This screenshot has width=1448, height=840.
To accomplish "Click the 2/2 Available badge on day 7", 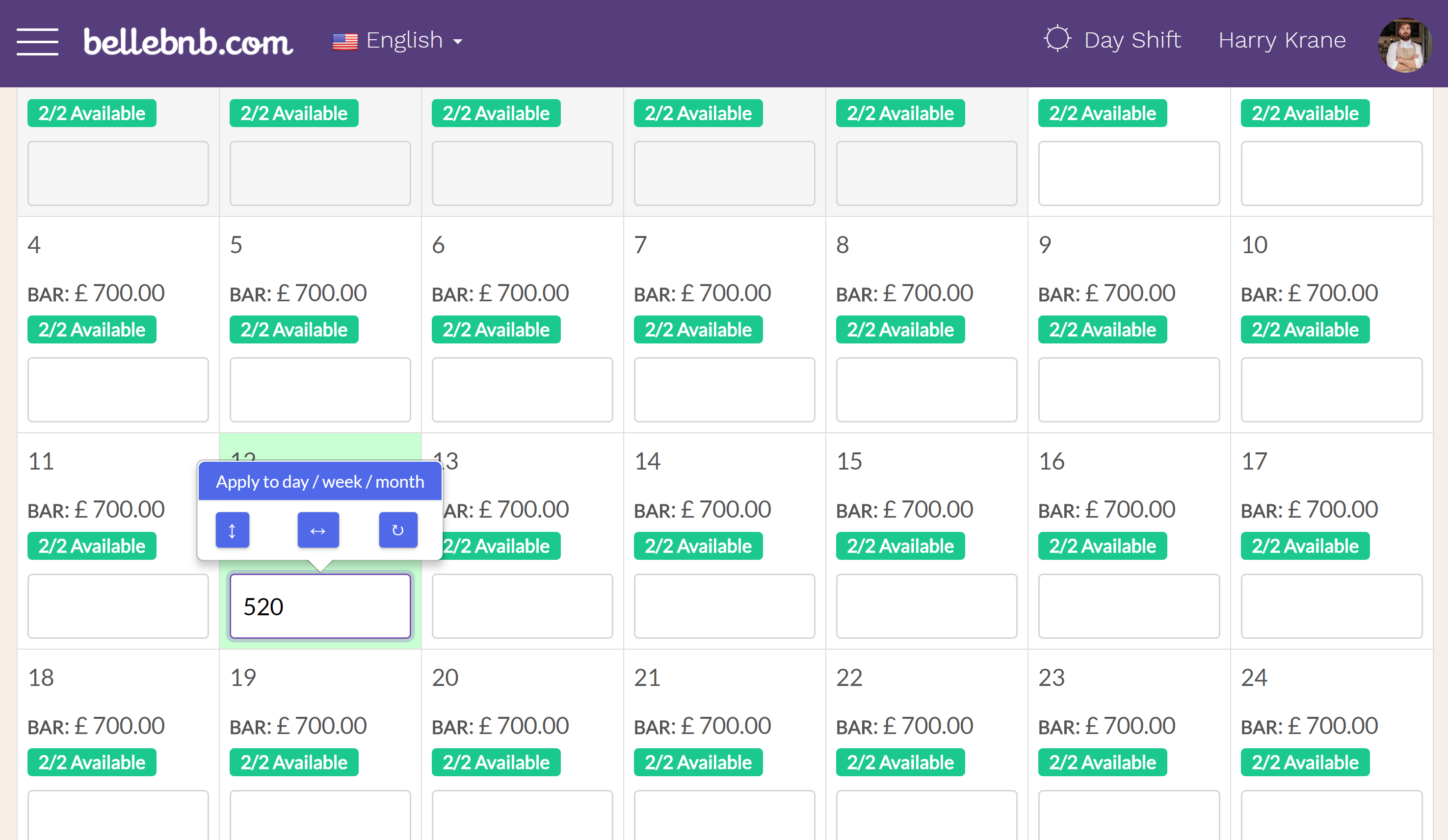I will pos(698,330).
